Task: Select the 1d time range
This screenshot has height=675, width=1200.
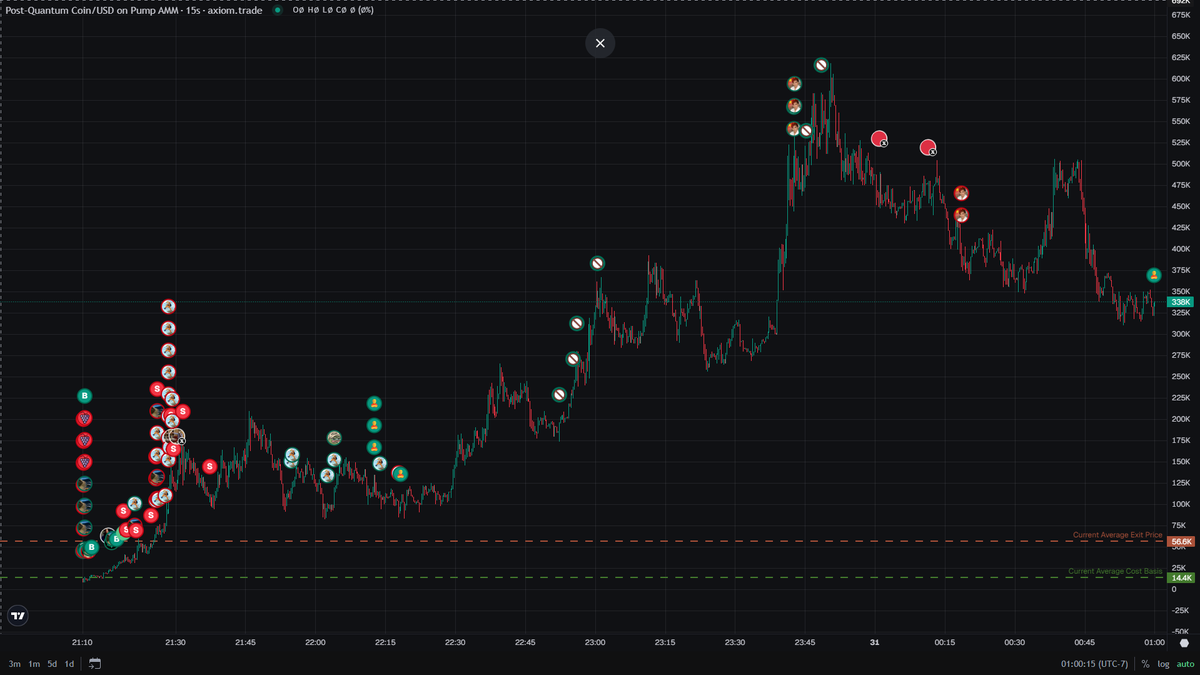Action: 69,664
